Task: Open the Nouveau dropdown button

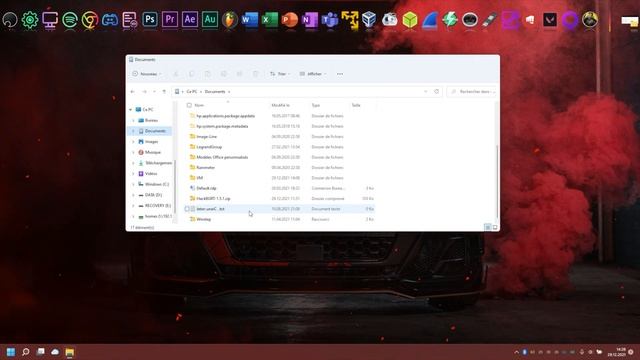Action: click(x=147, y=74)
